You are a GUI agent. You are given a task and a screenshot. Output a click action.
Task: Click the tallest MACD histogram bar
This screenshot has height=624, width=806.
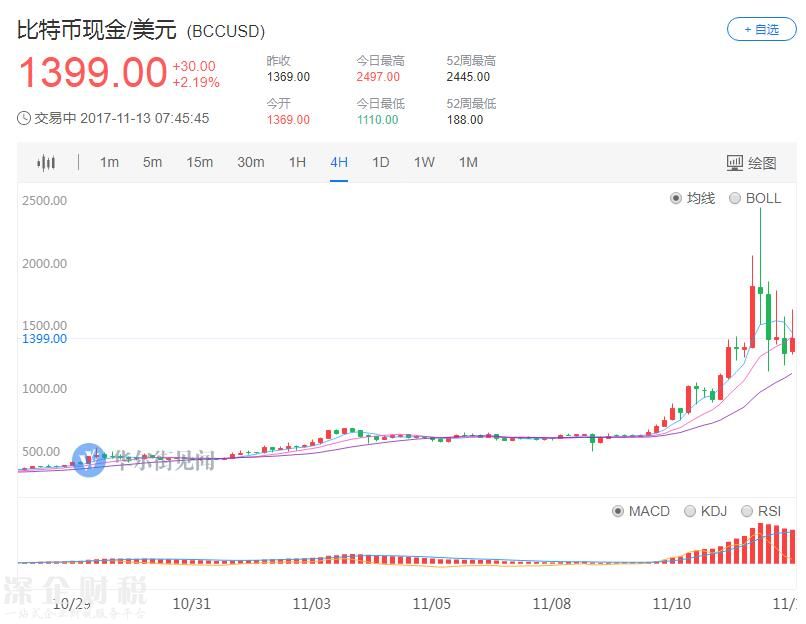click(761, 543)
